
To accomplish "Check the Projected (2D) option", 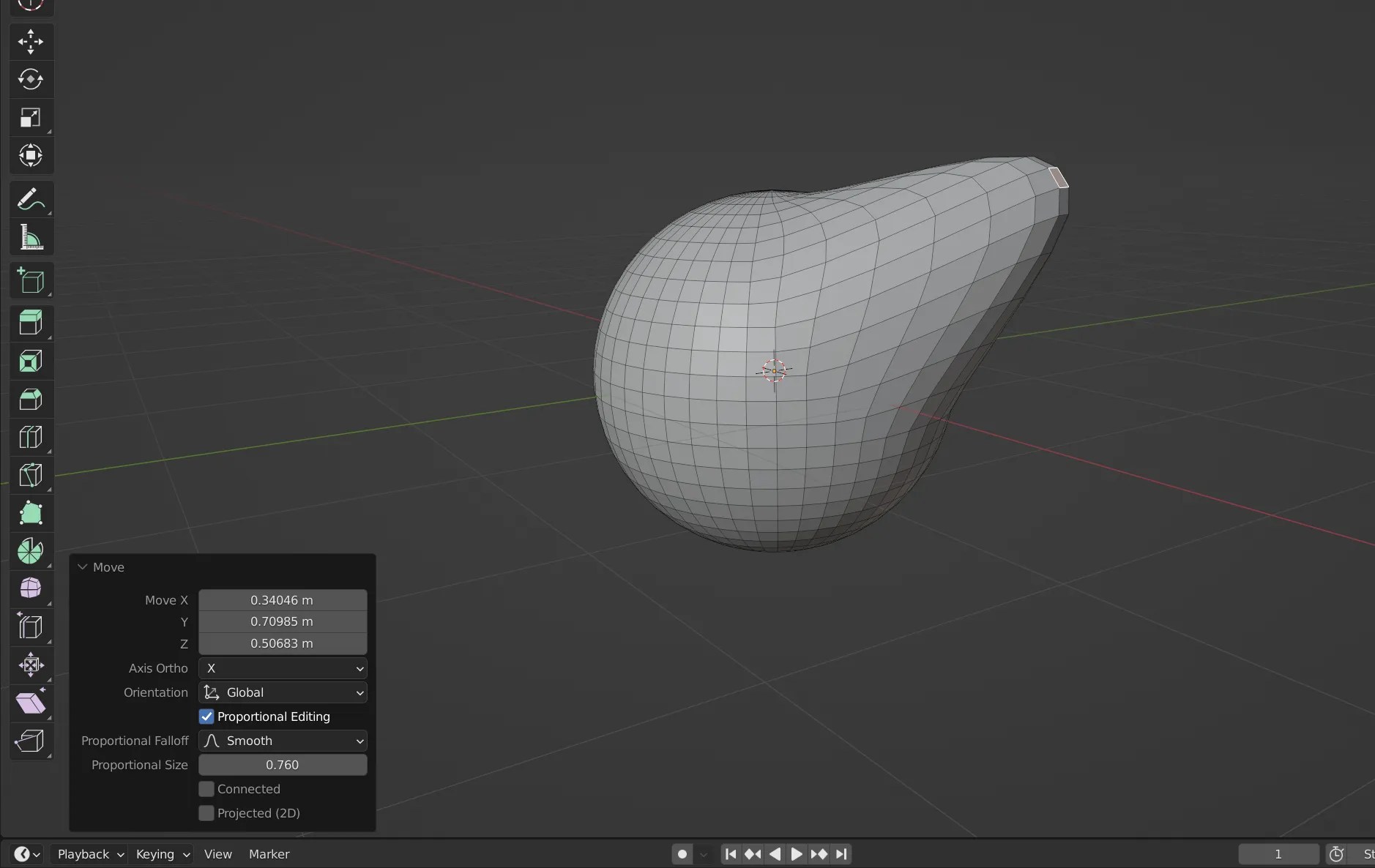I will (206, 813).
